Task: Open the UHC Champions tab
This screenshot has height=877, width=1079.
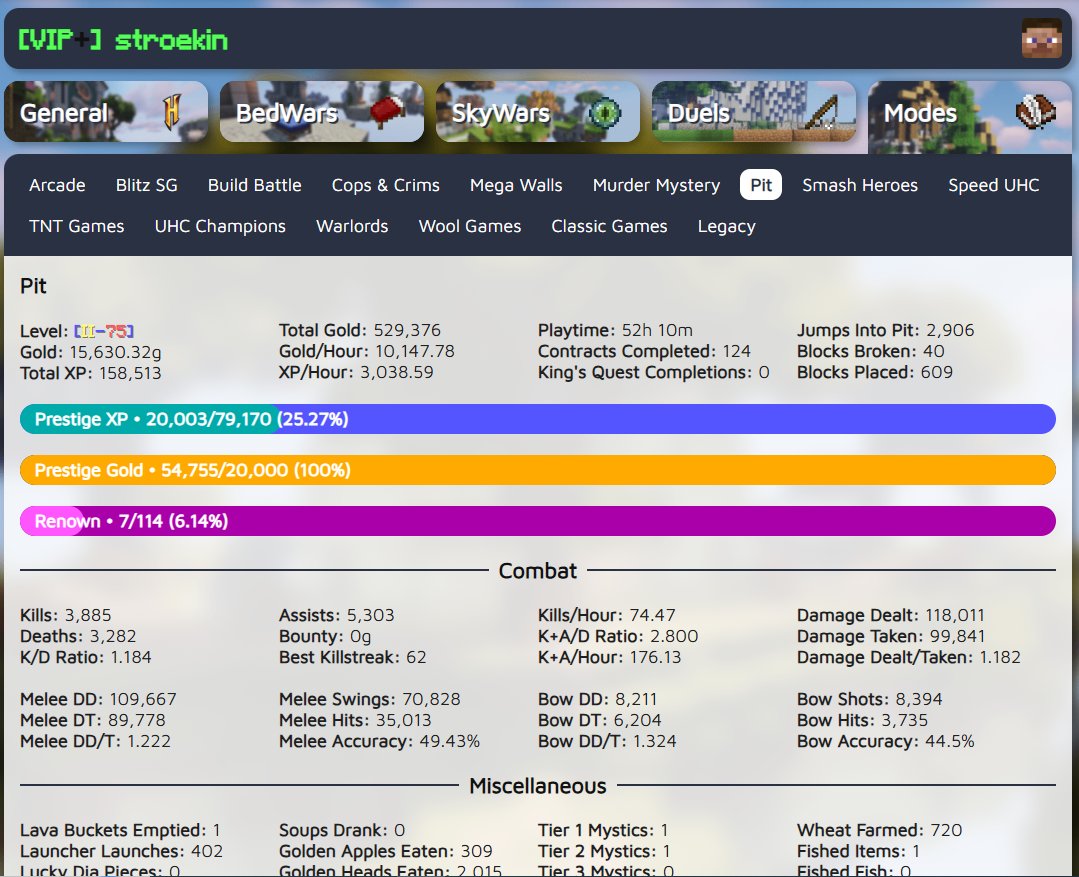Action: click(x=220, y=226)
